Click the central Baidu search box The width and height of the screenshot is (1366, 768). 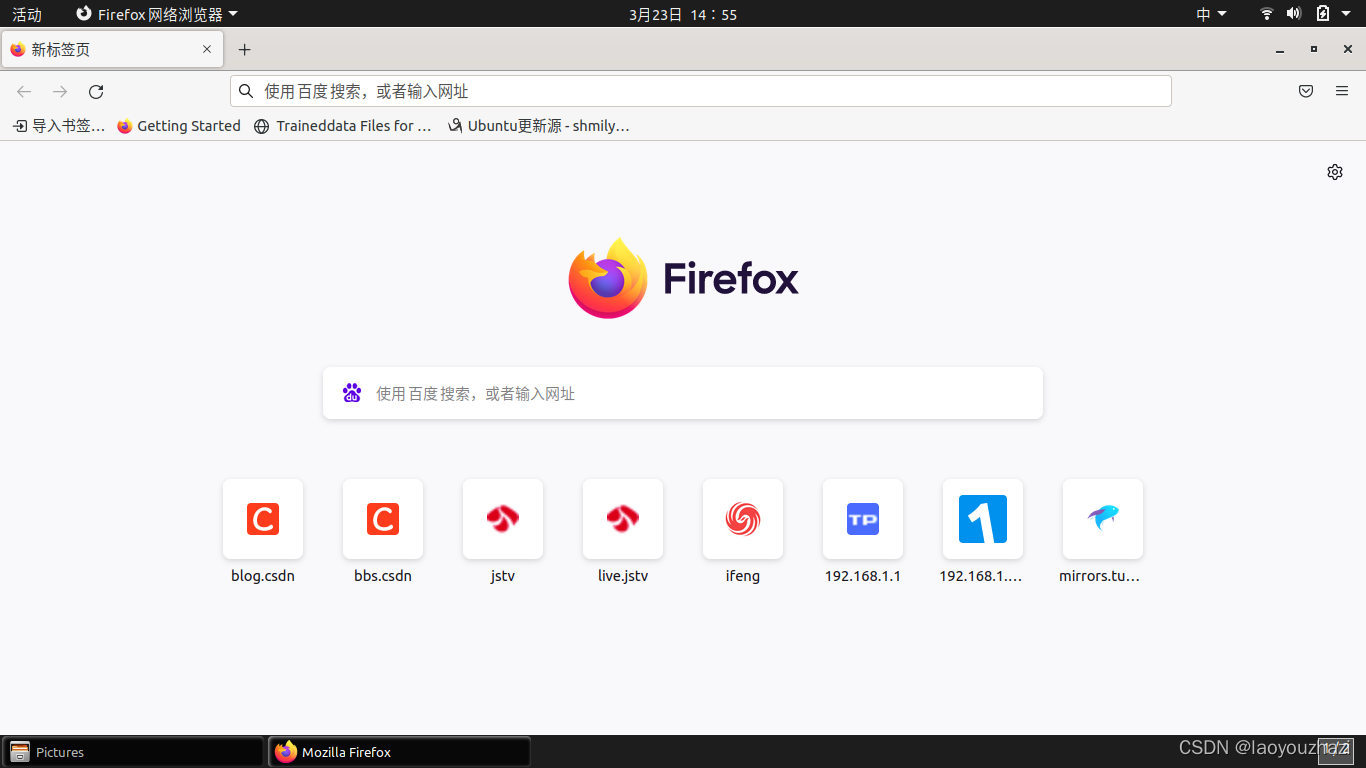pos(683,393)
